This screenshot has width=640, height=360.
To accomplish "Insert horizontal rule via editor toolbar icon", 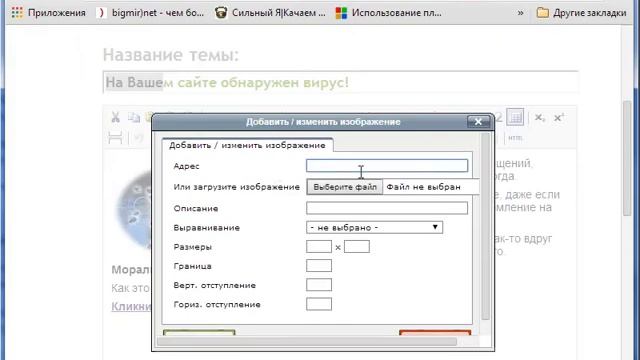I will pyautogui.click(x=116, y=138).
